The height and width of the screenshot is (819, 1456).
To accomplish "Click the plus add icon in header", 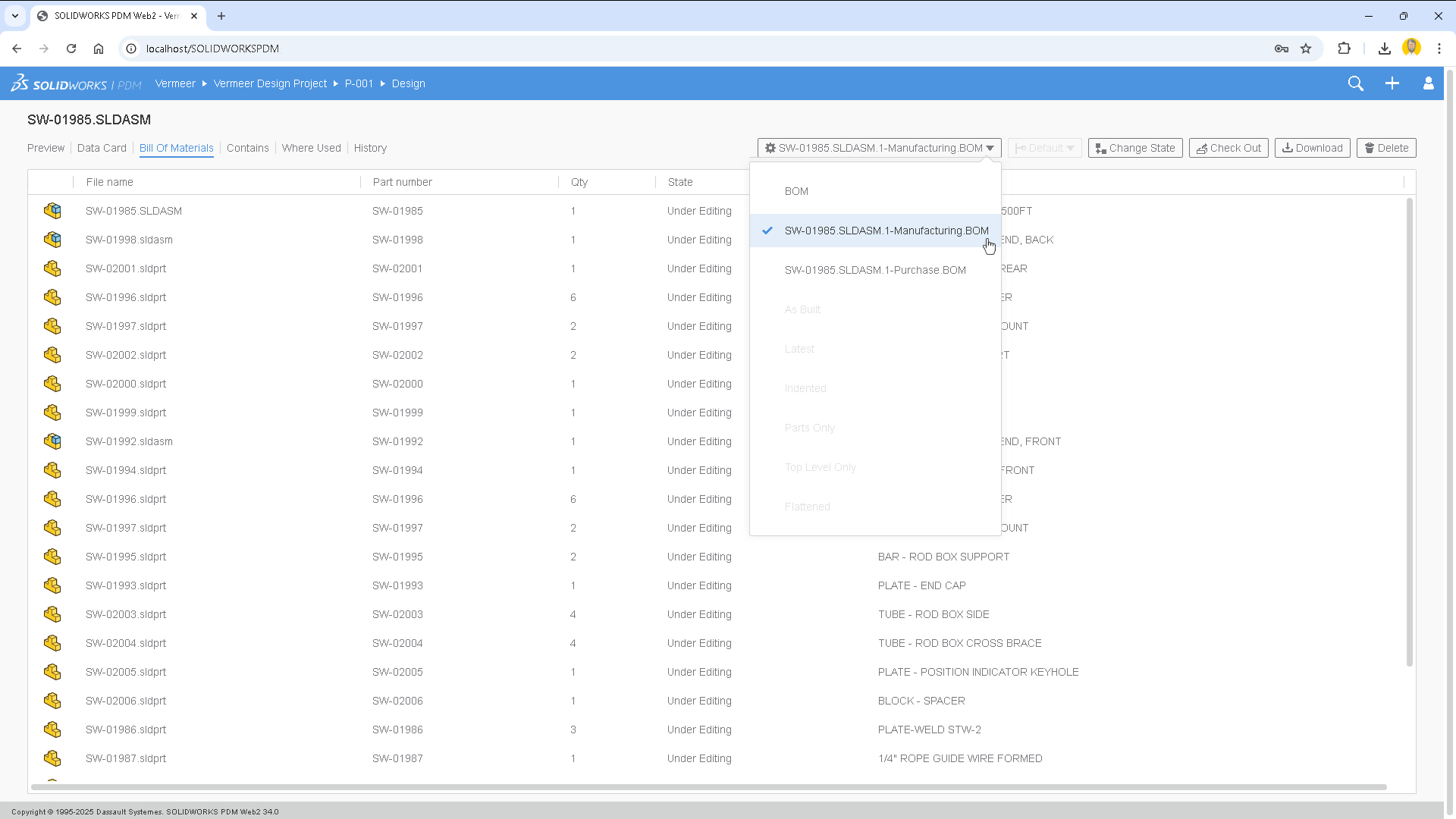I will 1392,83.
